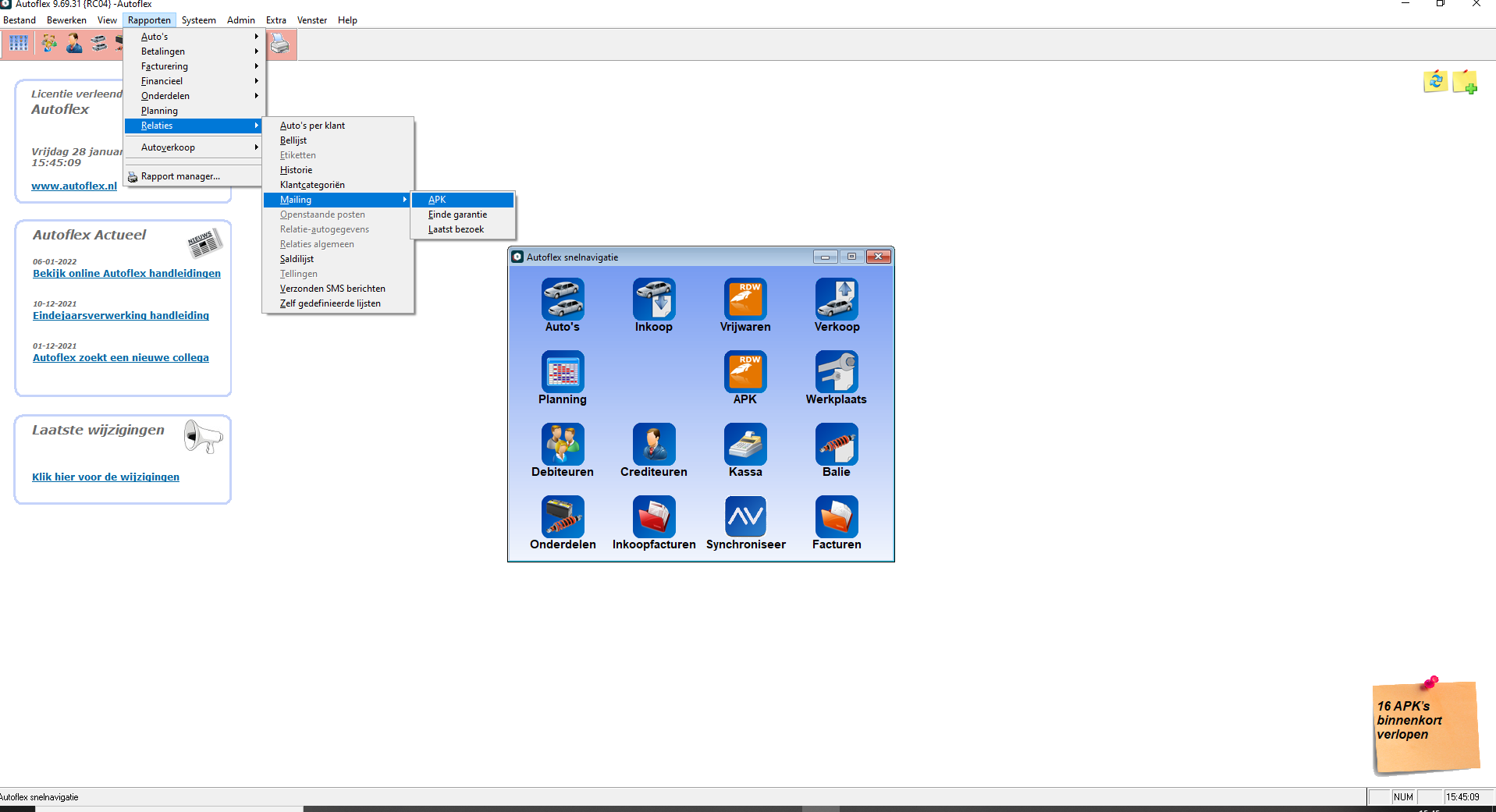Open Autoflex zoekt een nieuwe collega link
Screen dimensions: 1496x812
(x=121, y=358)
